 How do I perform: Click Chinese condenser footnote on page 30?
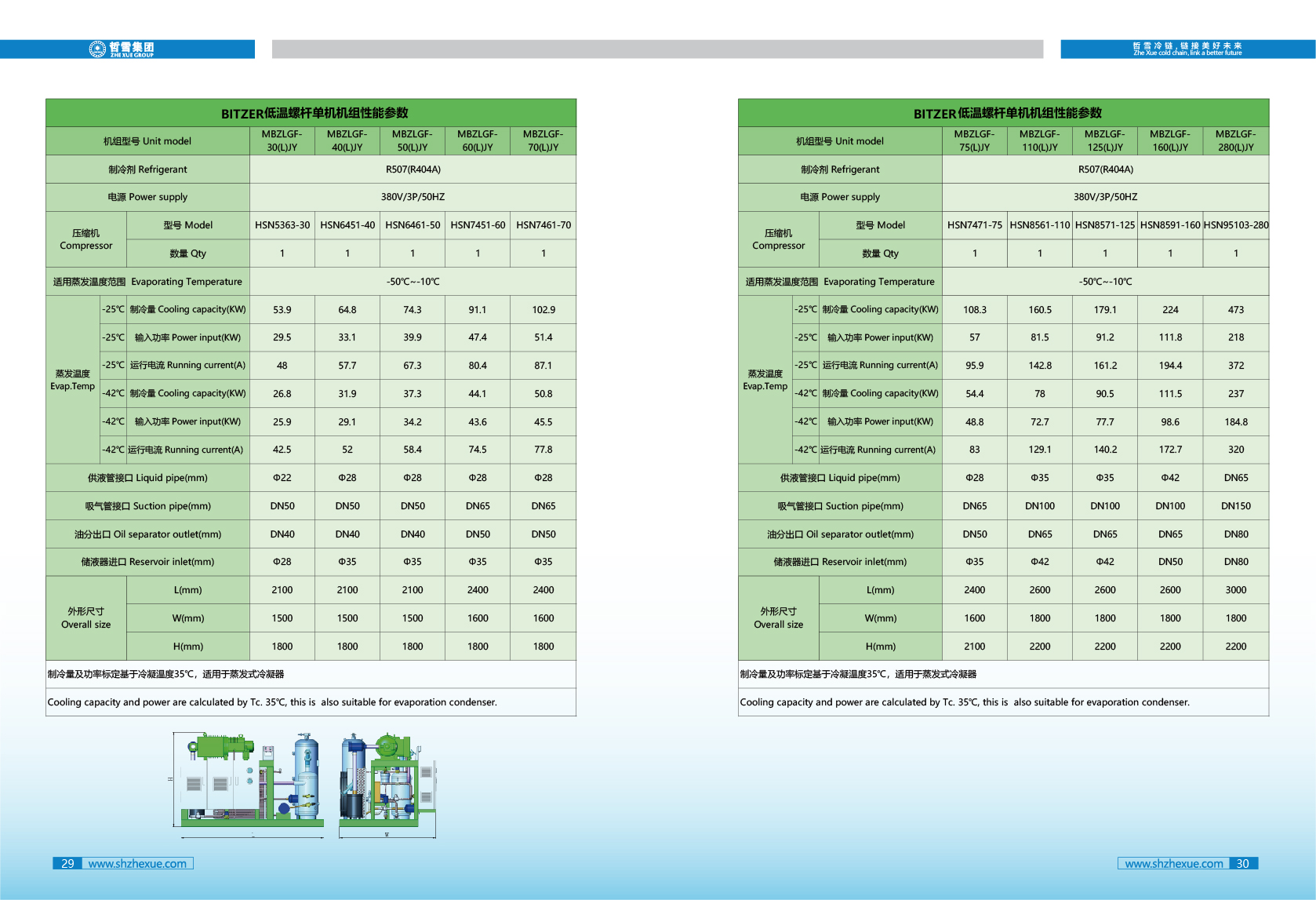pyautogui.click(x=858, y=674)
